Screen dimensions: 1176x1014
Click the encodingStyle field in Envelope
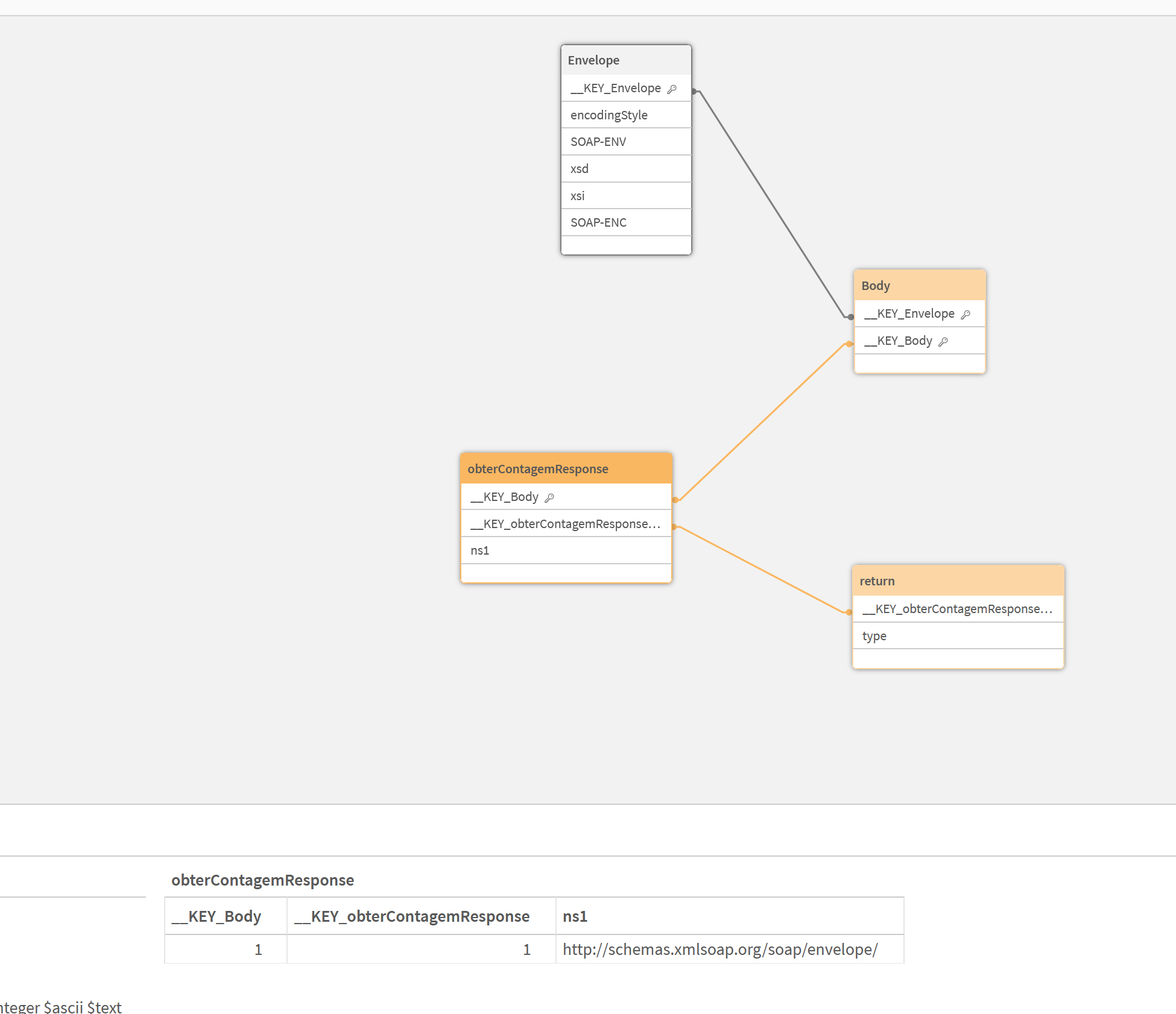click(626, 115)
